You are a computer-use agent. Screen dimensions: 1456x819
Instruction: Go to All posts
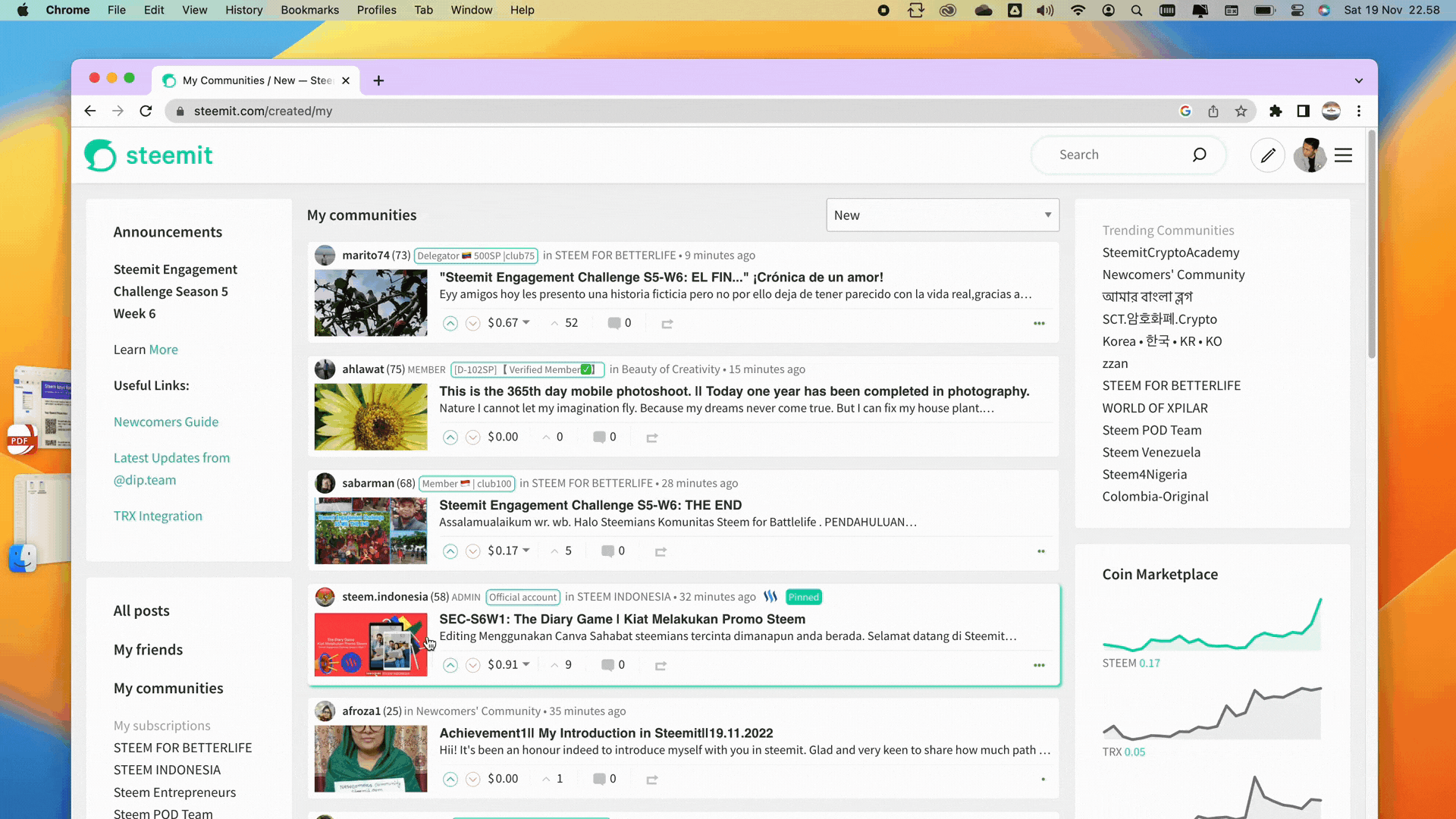tap(142, 611)
